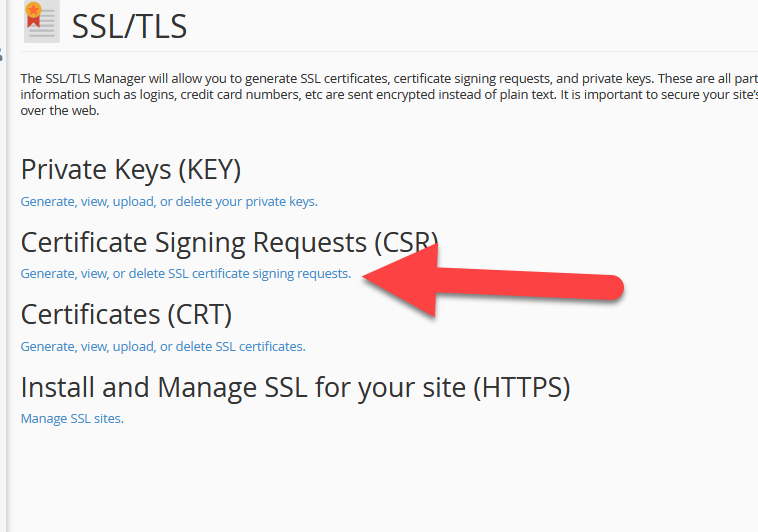Image resolution: width=758 pixels, height=532 pixels.
Task: Select the Install and Manage SSL heading
Action: point(295,388)
